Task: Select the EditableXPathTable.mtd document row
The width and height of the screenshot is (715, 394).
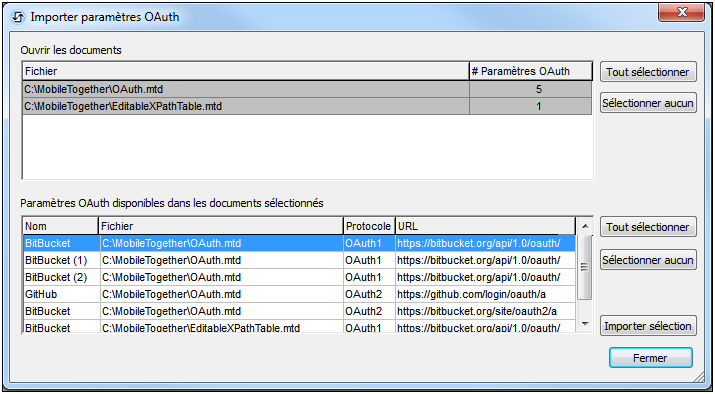Action: tap(307, 106)
